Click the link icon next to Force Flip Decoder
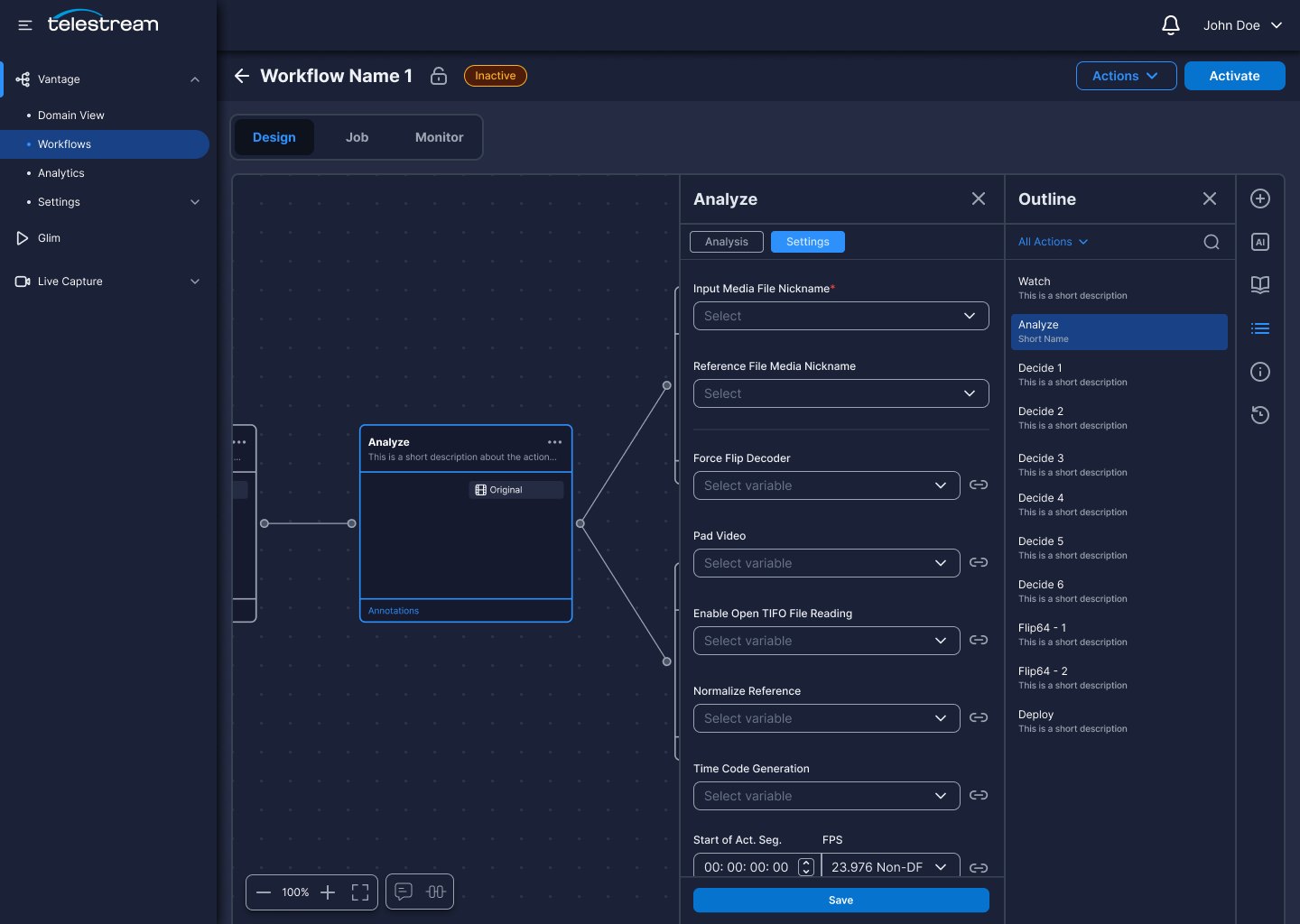The height and width of the screenshot is (924, 1300). 979,485
